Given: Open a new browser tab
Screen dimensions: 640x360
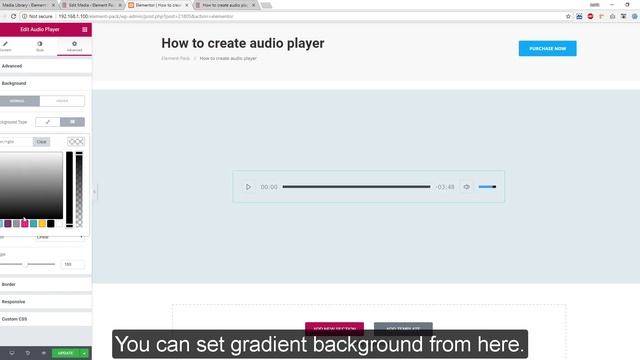Looking at the screenshot, I should pos(266,5).
